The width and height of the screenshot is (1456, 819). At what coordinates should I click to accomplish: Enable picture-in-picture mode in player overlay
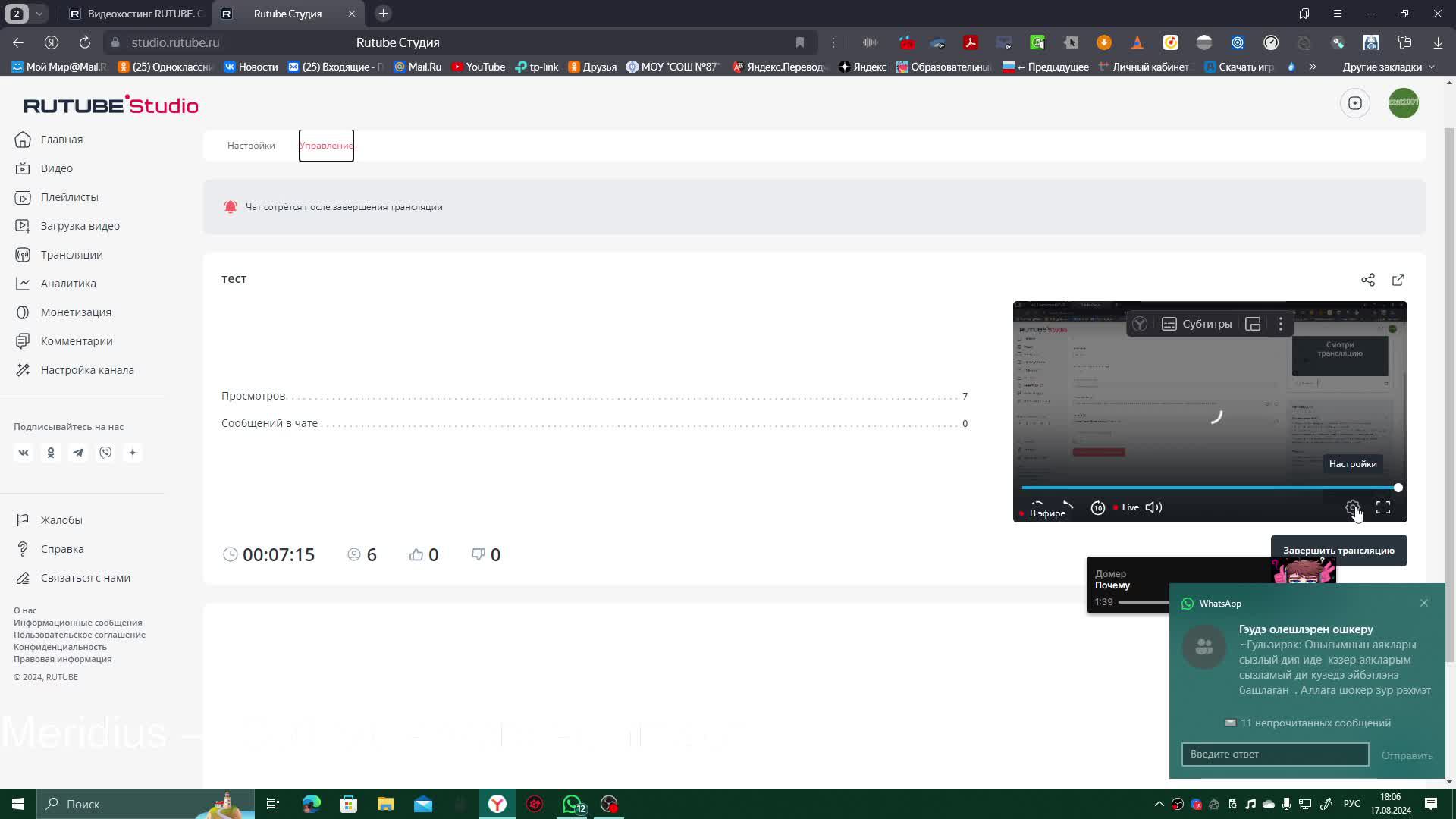[1253, 324]
